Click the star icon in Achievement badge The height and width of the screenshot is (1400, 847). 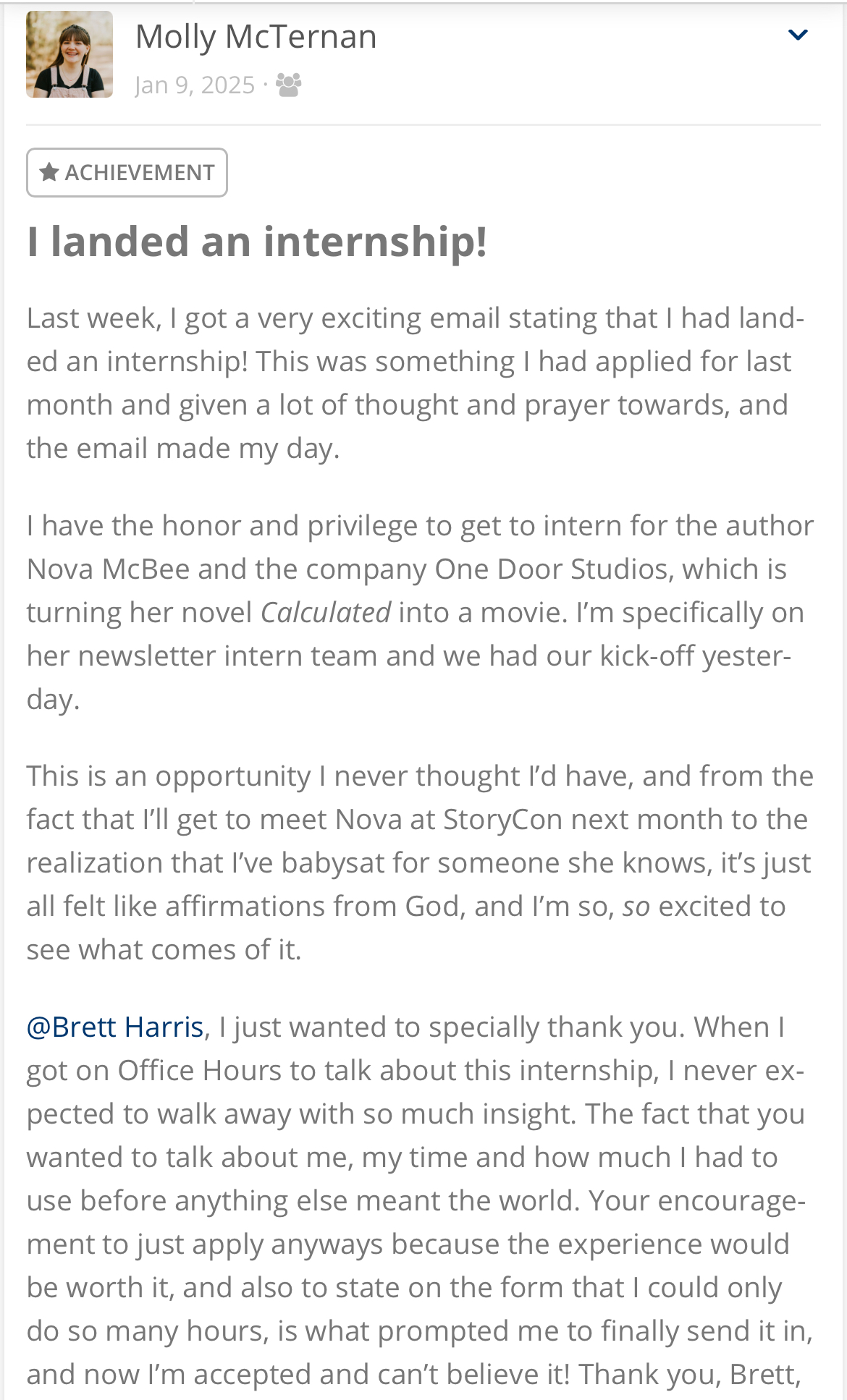49,172
